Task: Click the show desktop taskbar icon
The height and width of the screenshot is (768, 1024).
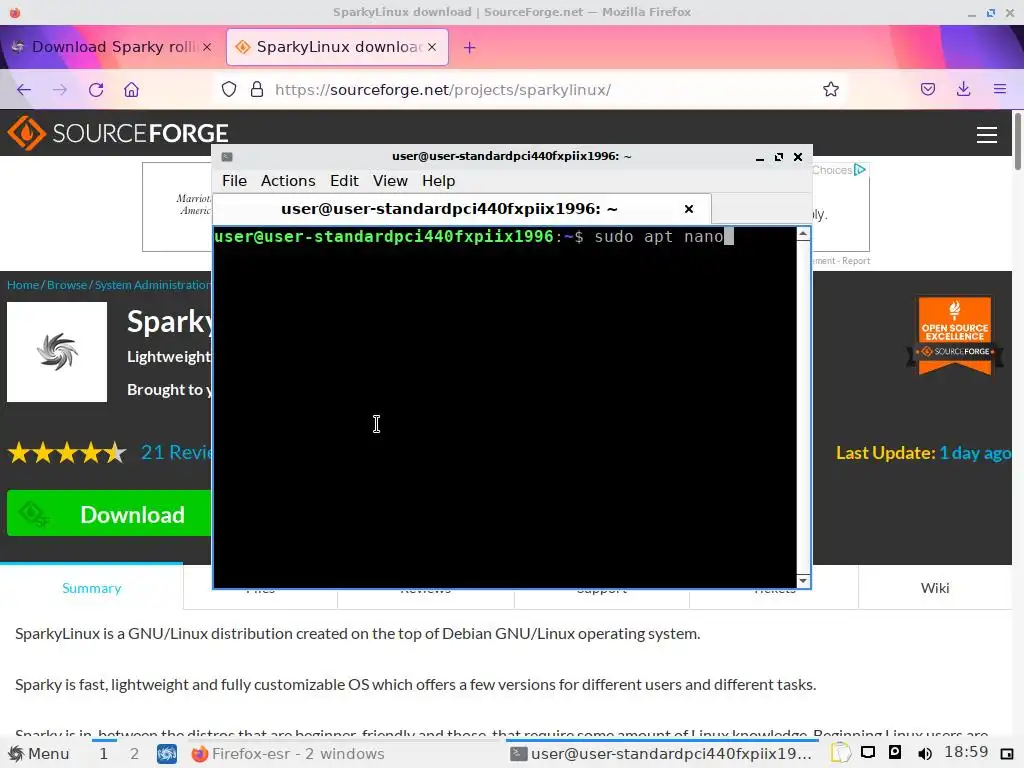Action: [167, 754]
